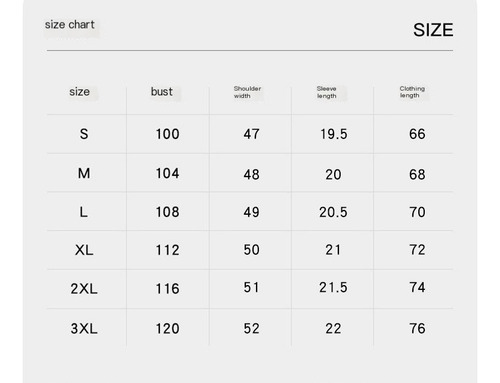Select the 3XL size row label
The height and width of the screenshot is (383, 500).
pos(84,329)
